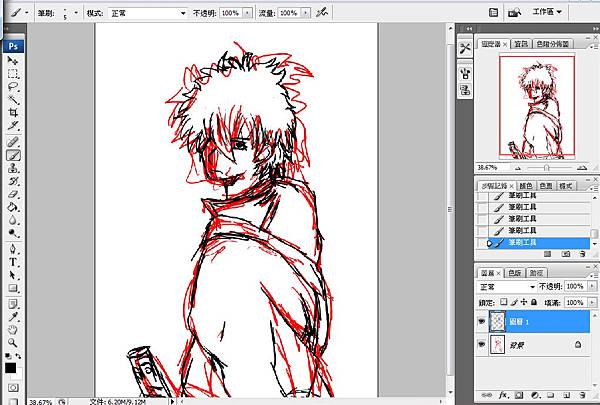
Task: Create a new layer group
Action: coord(550,395)
